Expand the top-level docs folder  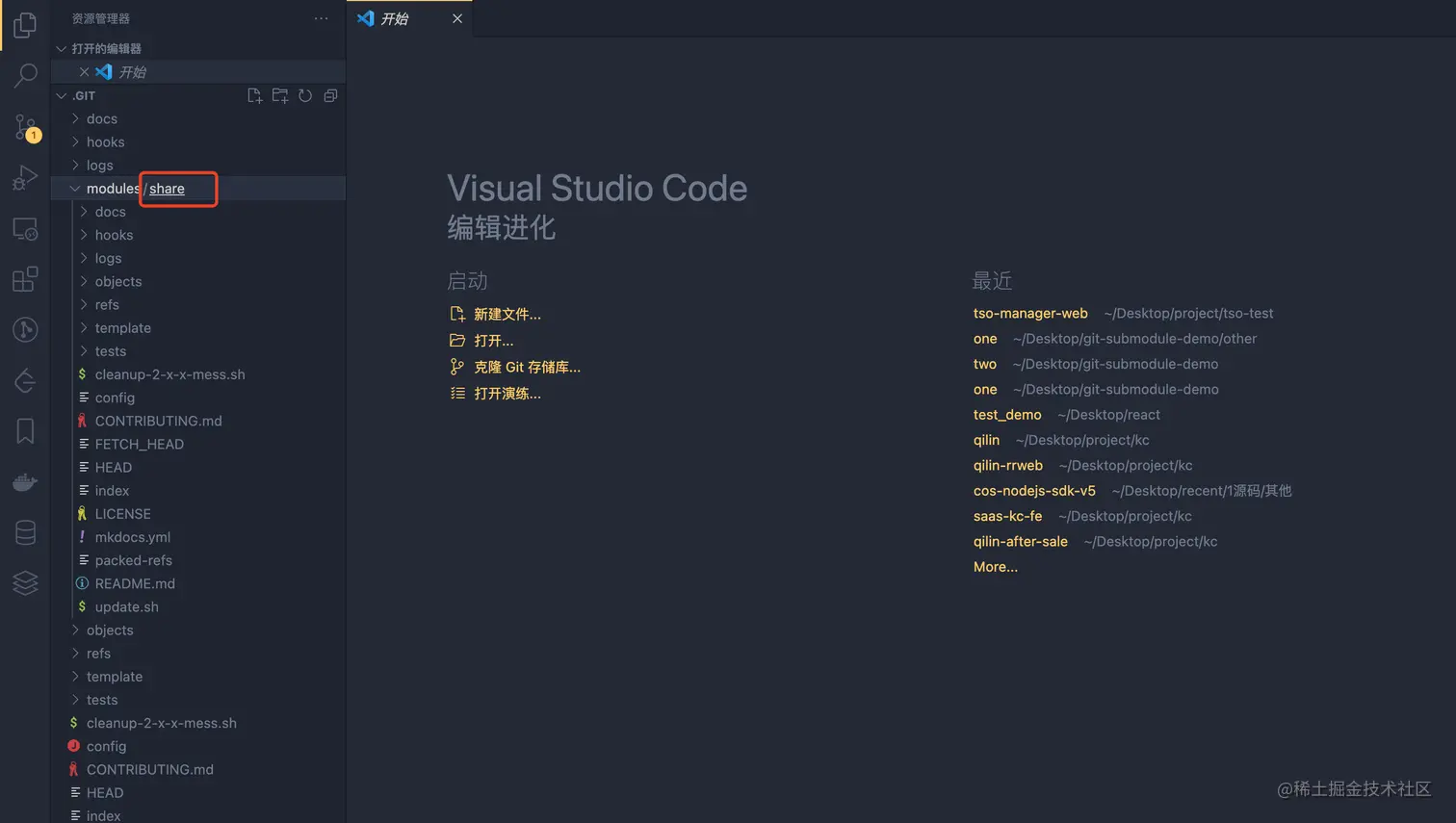pos(198,118)
